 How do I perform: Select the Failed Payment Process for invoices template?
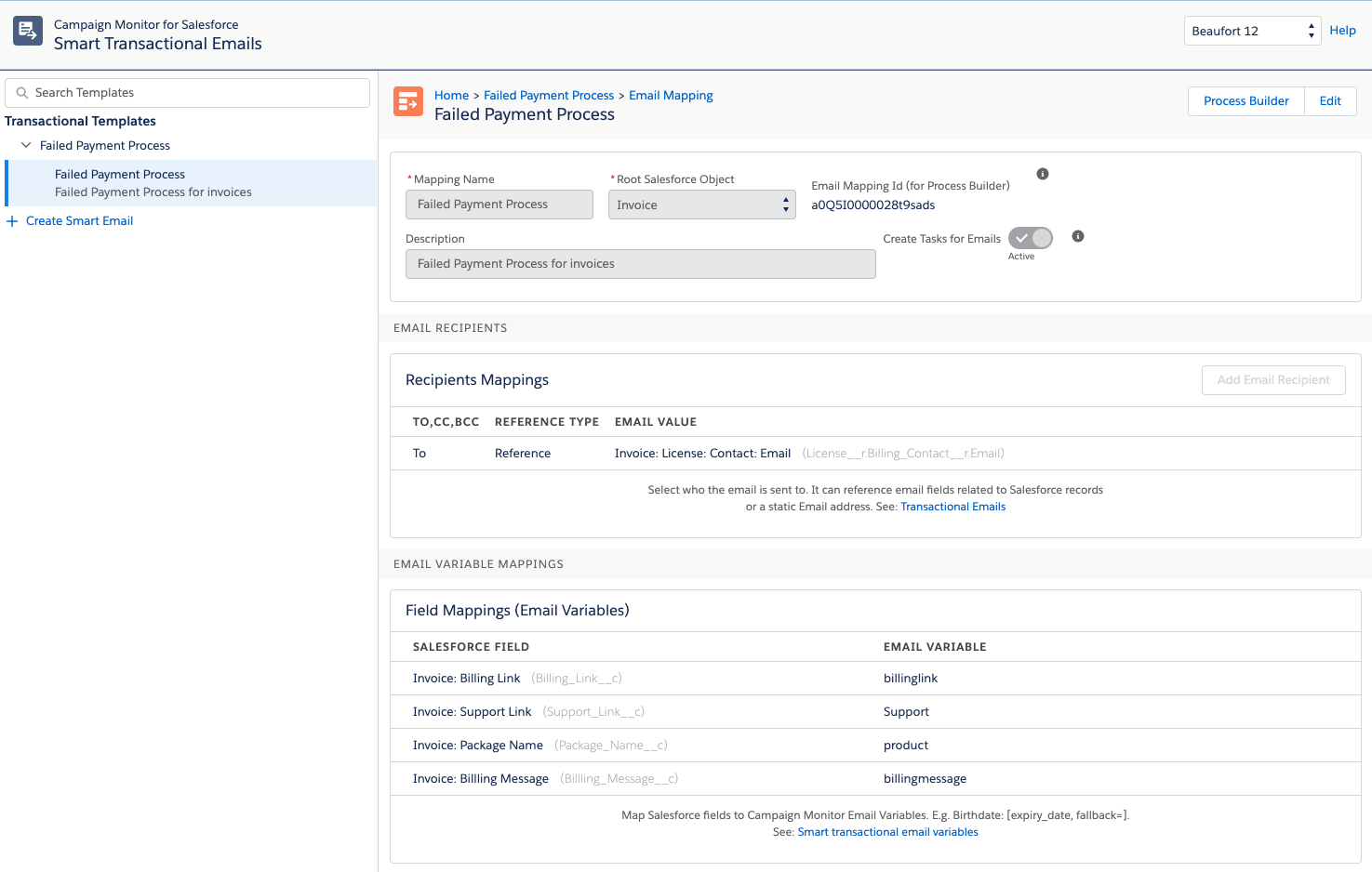tap(191, 183)
